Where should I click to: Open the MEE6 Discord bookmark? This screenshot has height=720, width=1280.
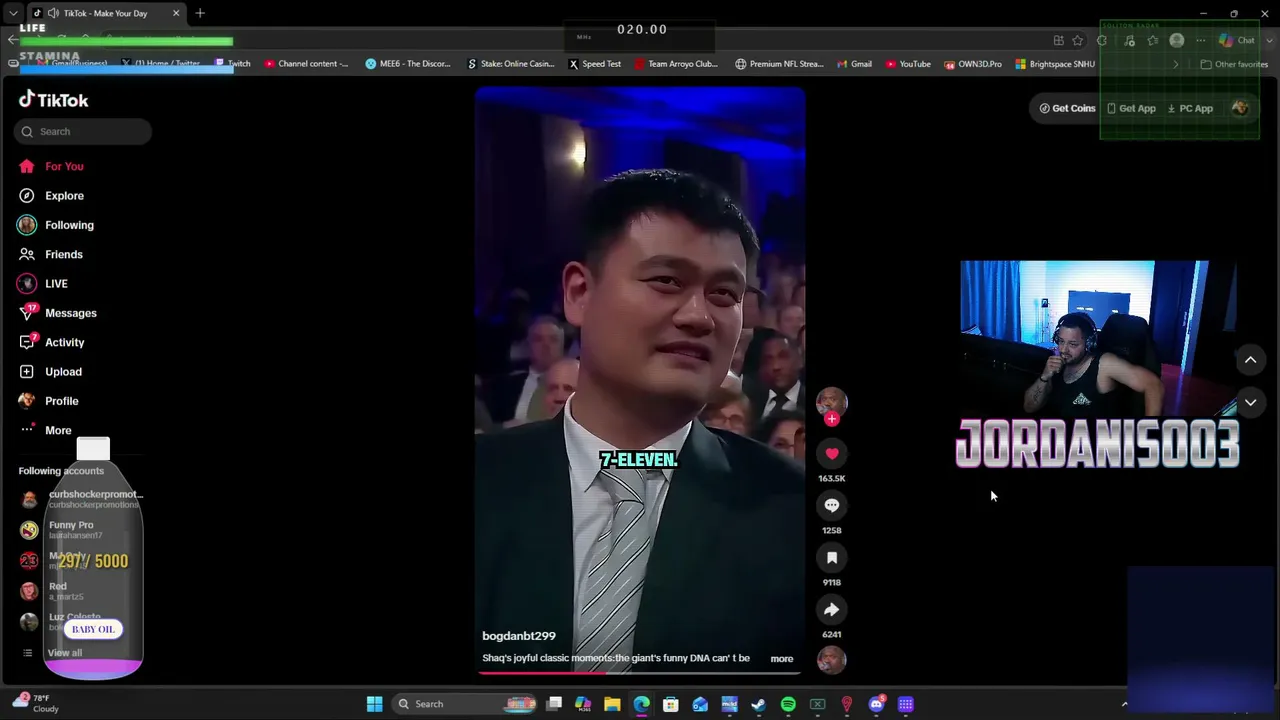[x=409, y=64]
